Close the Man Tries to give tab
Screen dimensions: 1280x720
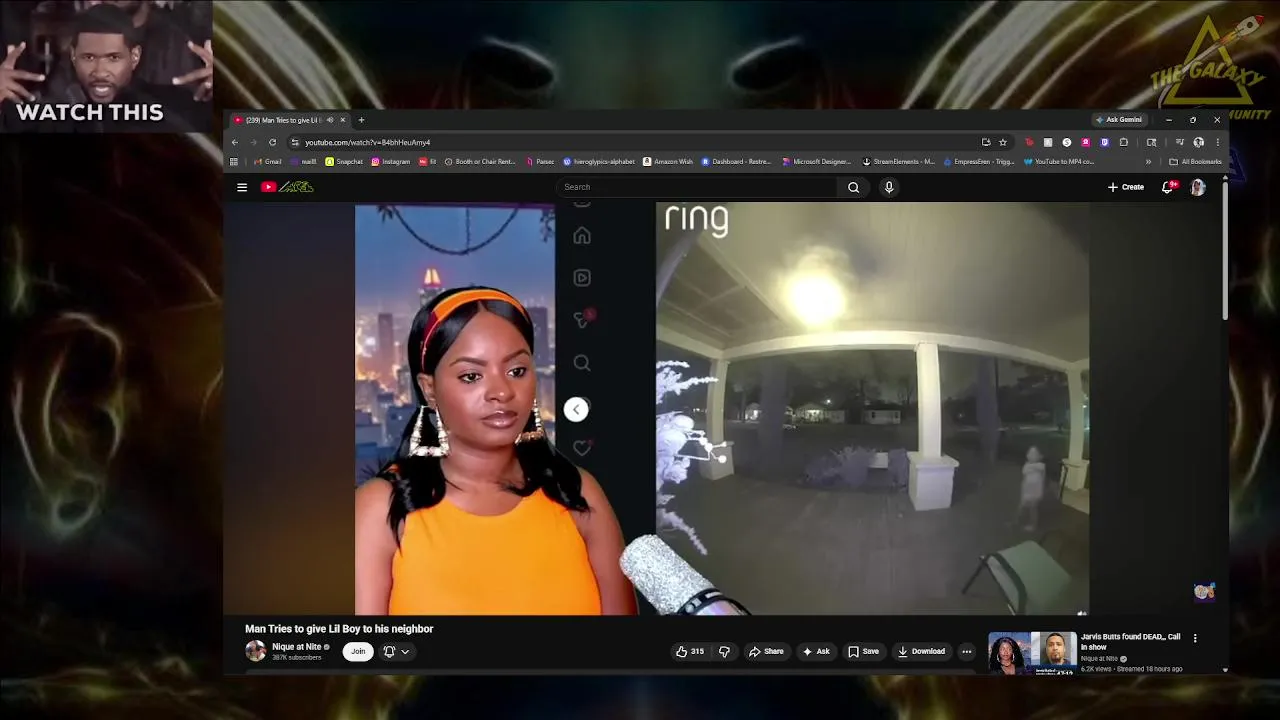click(342, 120)
